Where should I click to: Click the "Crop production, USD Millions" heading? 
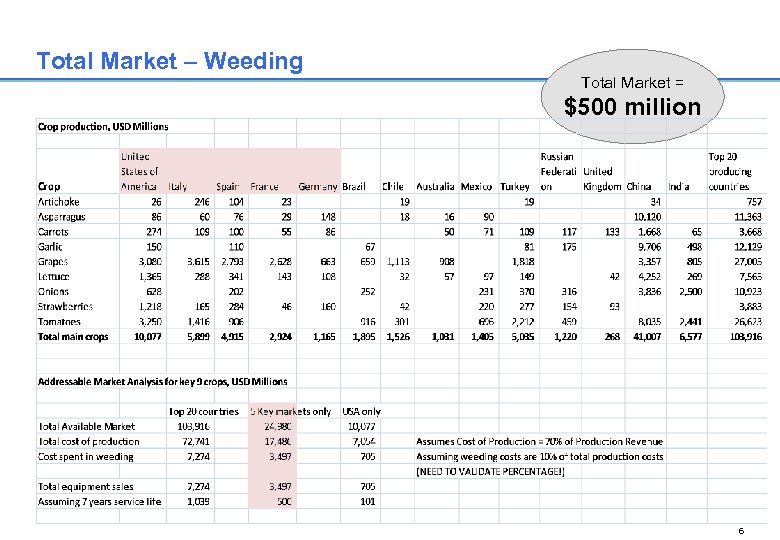click(x=103, y=126)
